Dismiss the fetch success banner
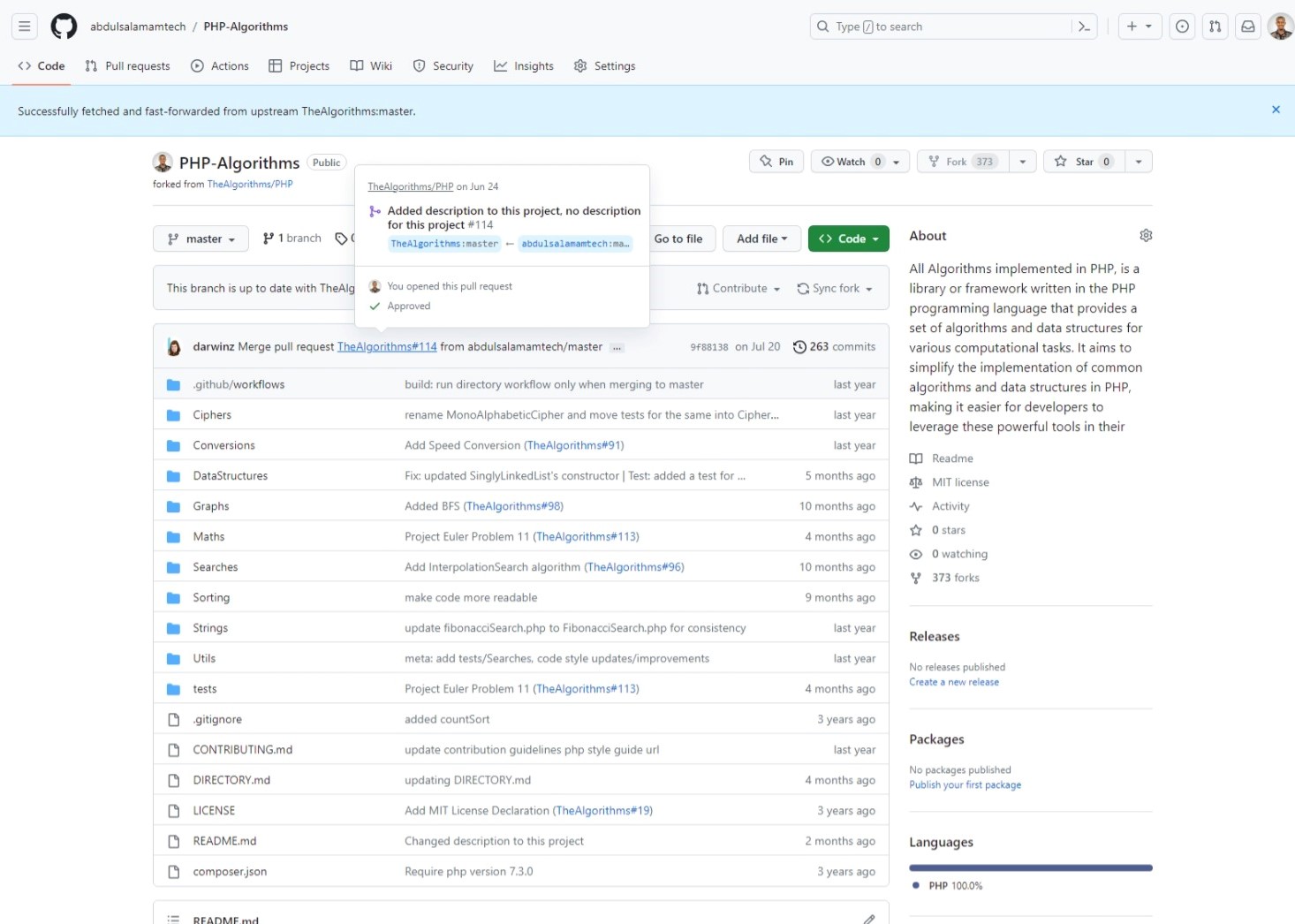The width and height of the screenshot is (1295, 924). click(x=1276, y=110)
